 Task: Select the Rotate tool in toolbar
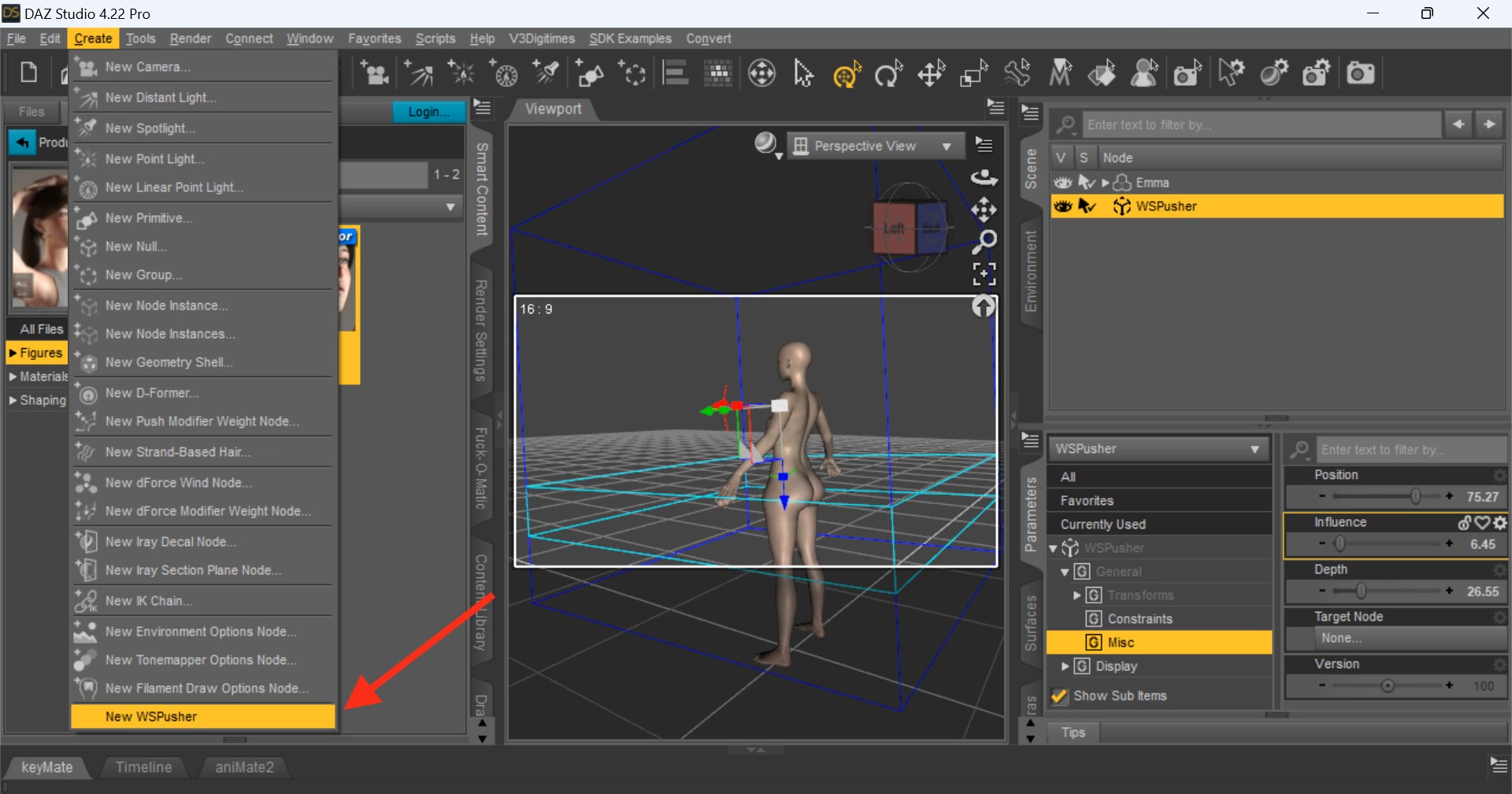coord(889,73)
